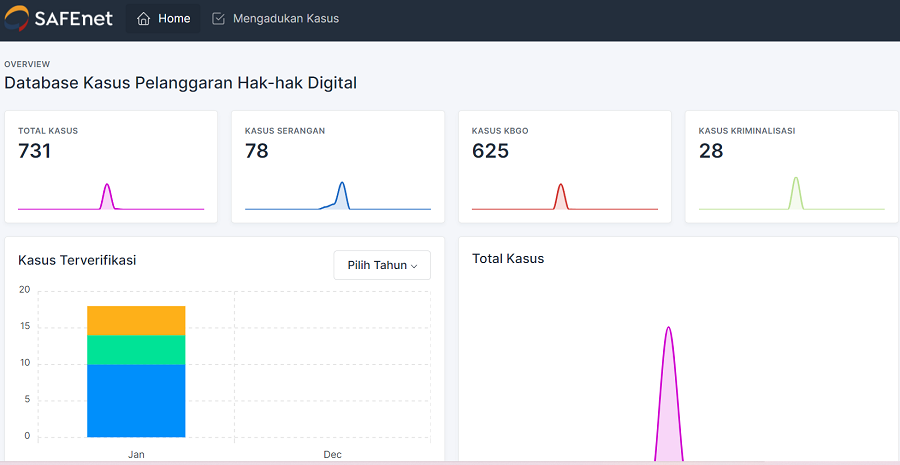Click the orange bar segment for Jan
This screenshot has height=465, width=900.
136,320
